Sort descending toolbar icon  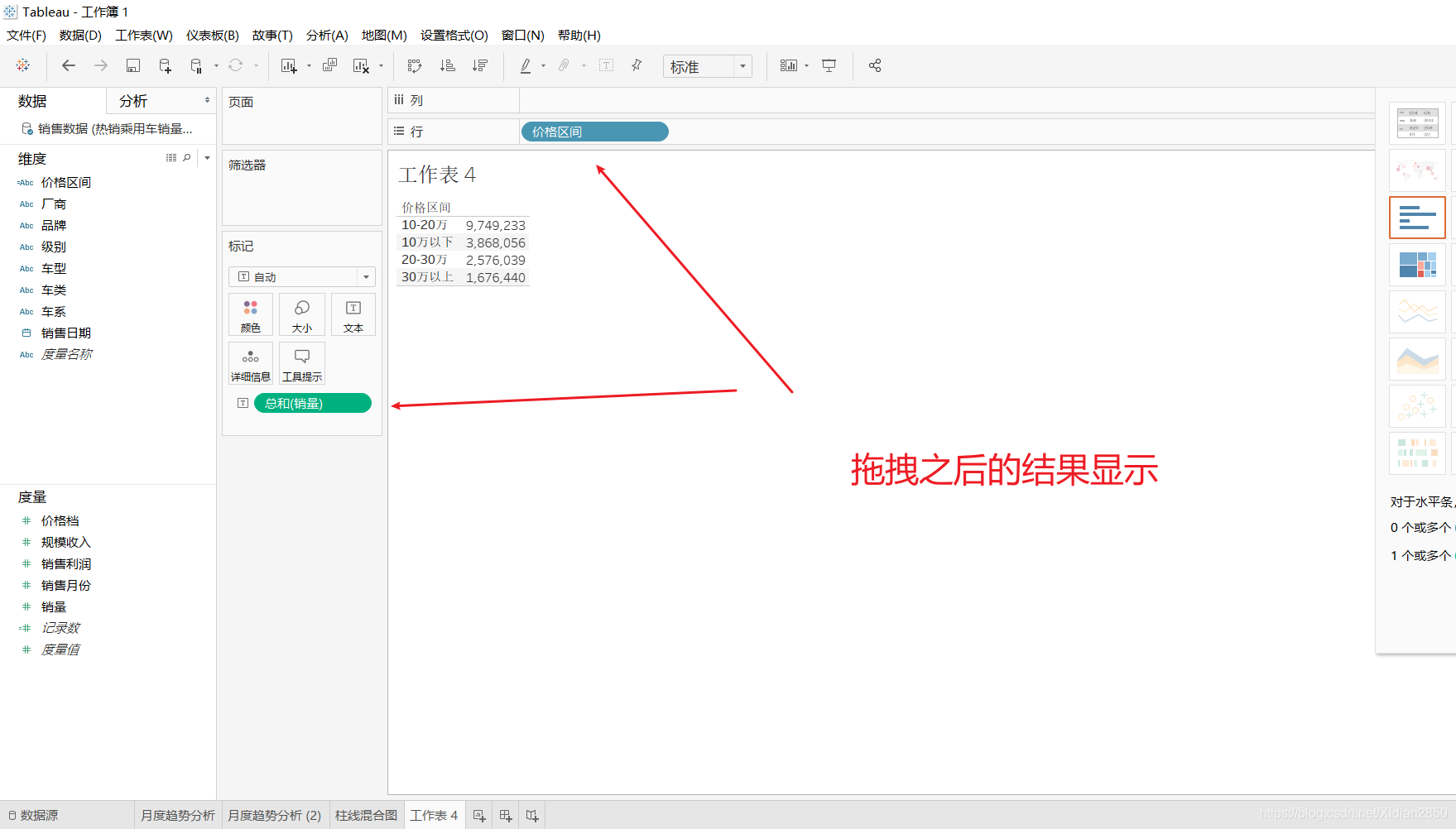(480, 65)
